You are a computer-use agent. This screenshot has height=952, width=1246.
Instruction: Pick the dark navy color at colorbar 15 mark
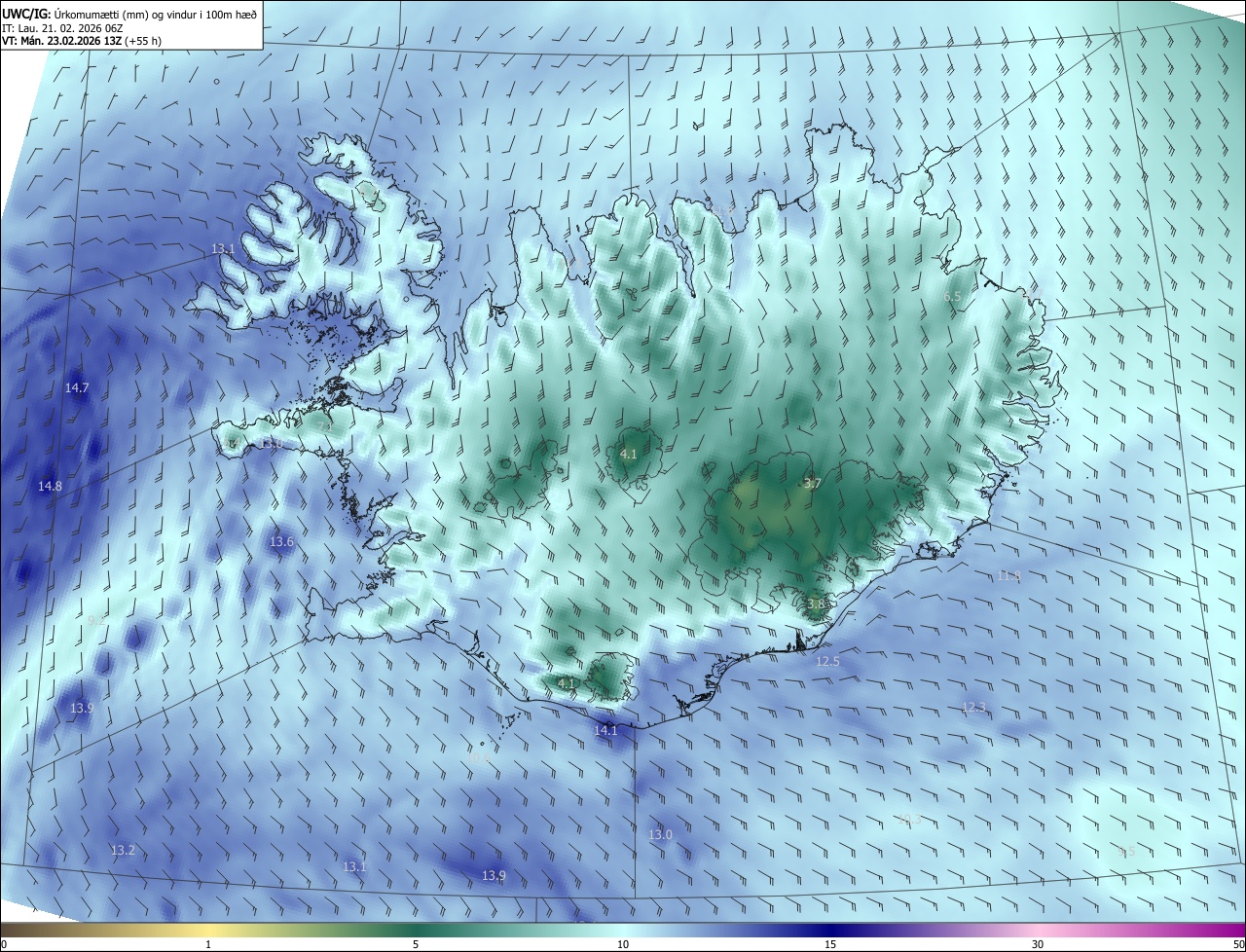click(830, 931)
